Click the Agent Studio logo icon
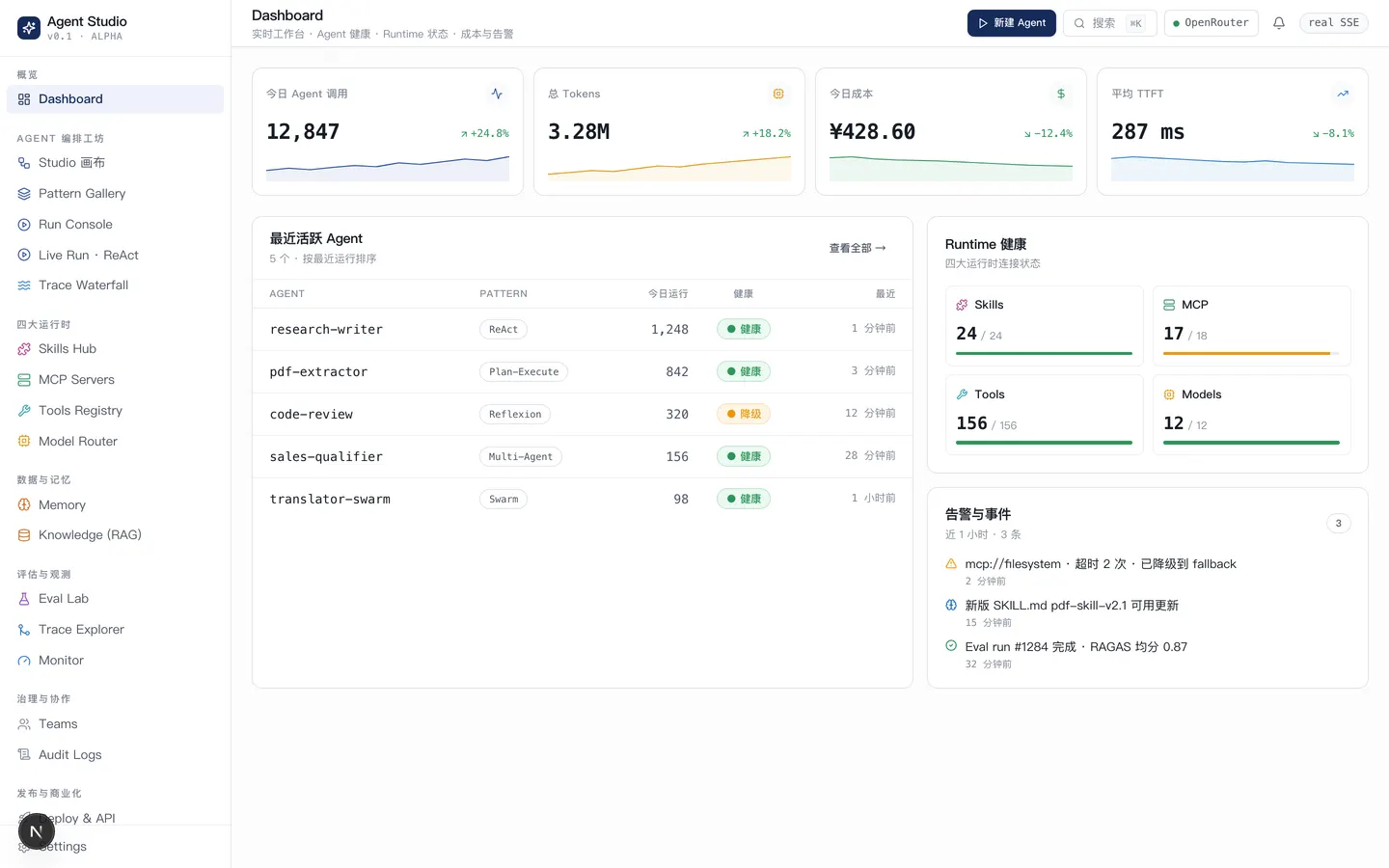The height and width of the screenshot is (868, 1389). 29,28
